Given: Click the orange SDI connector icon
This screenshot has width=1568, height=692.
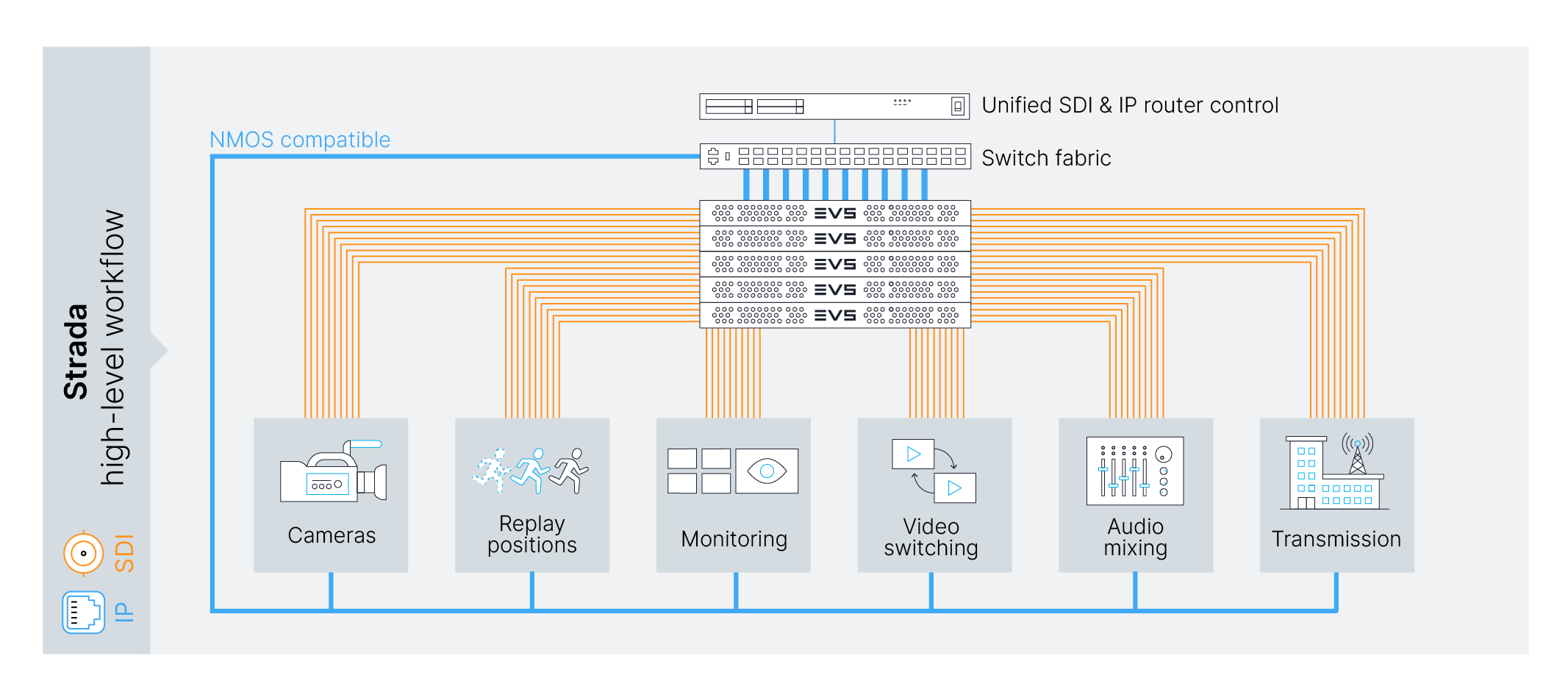Looking at the screenshot, I should coord(84,553).
